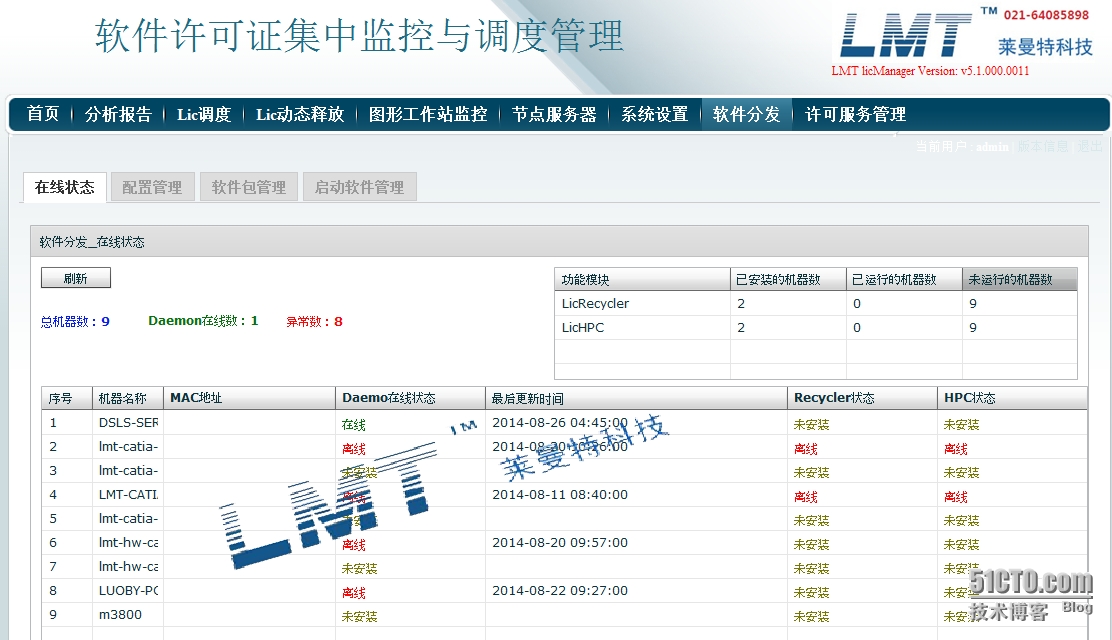The image size is (1112, 640).
Task: Click timestamp 2014-08-22 09:27:00
Action: pos(560,590)
